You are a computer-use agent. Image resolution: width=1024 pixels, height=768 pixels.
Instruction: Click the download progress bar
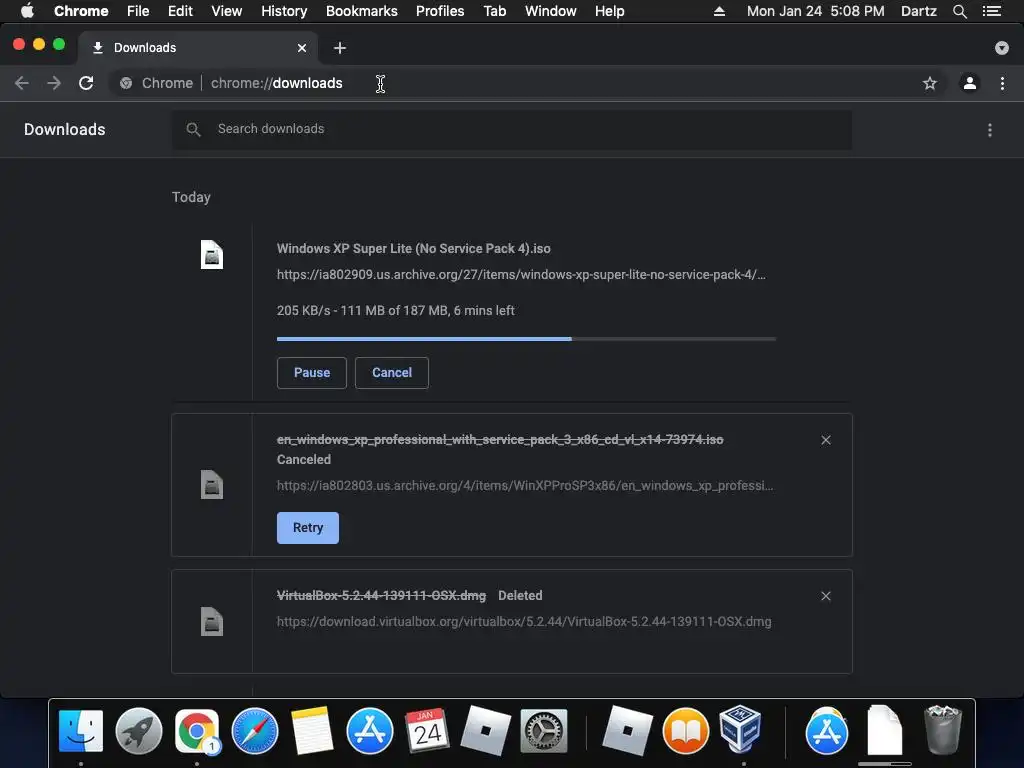[x=526, y=339]
